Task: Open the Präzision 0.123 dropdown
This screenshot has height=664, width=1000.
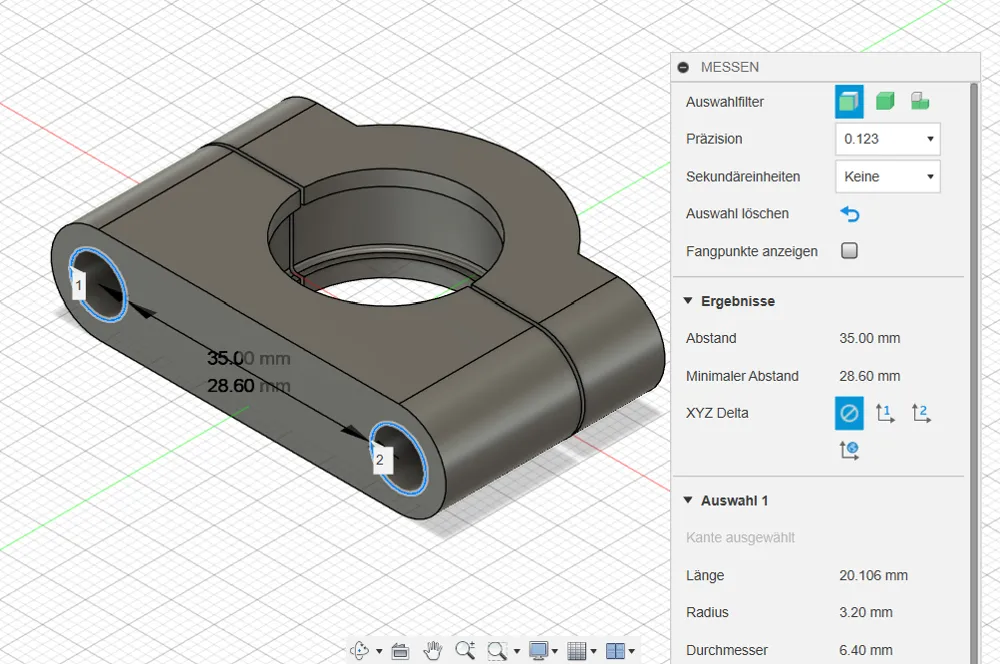Action: [x=888, y=139]
